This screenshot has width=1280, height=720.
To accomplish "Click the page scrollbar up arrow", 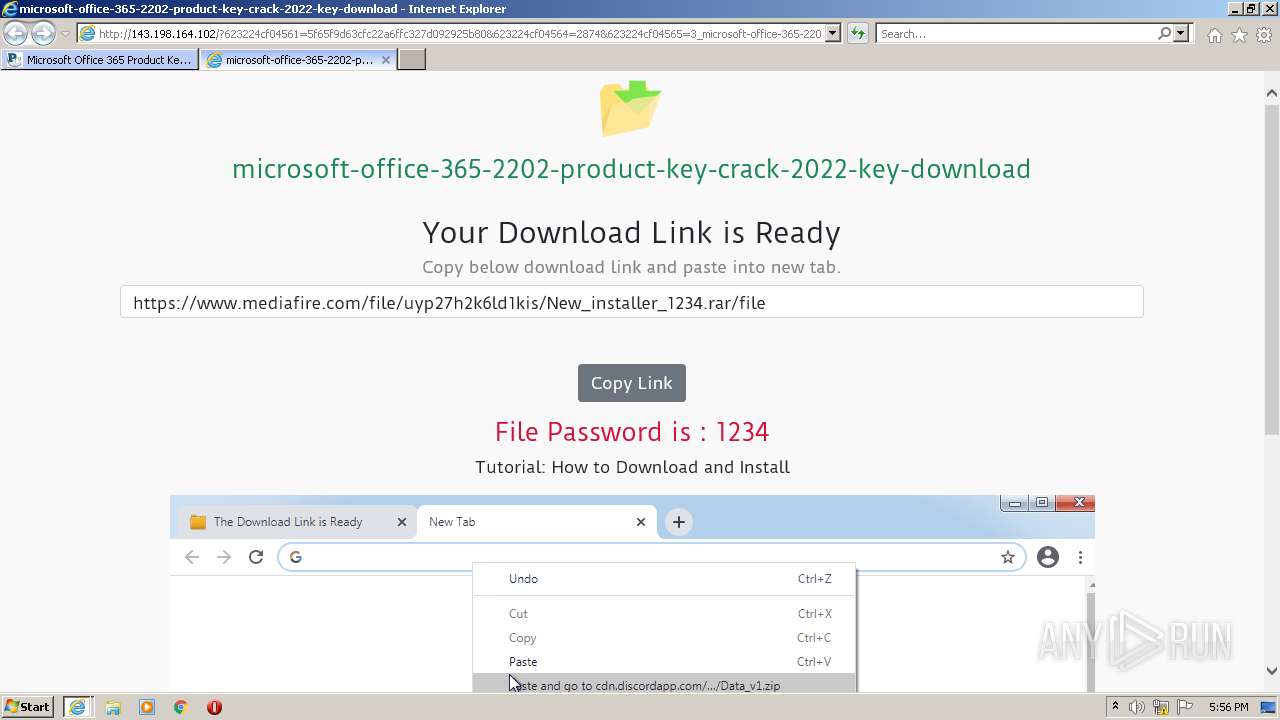I will 1271,93.
